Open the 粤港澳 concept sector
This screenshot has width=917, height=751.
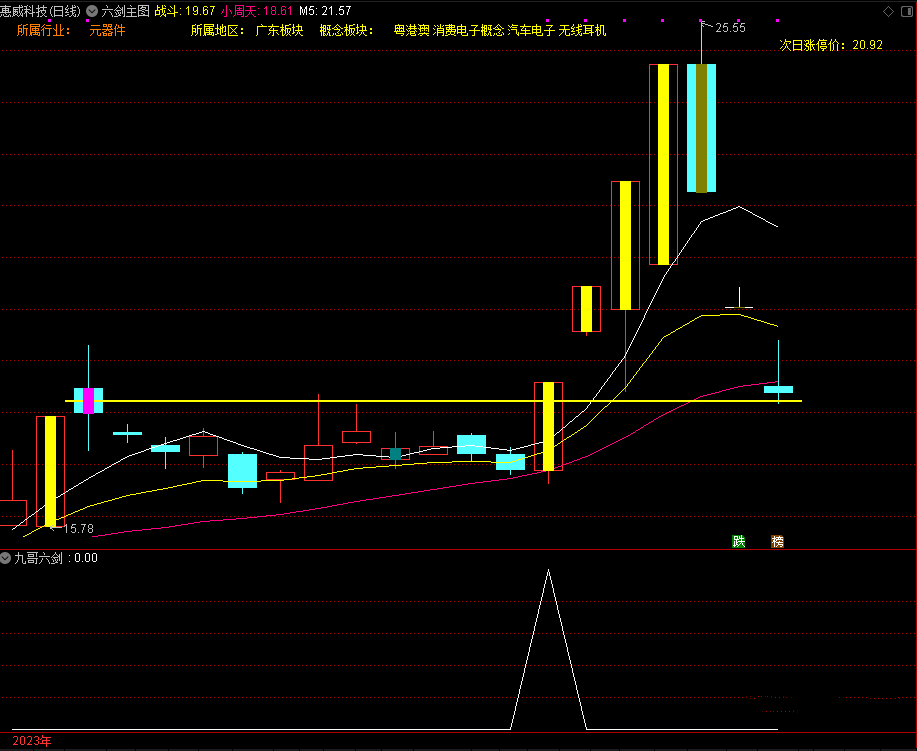pos(411,30)
